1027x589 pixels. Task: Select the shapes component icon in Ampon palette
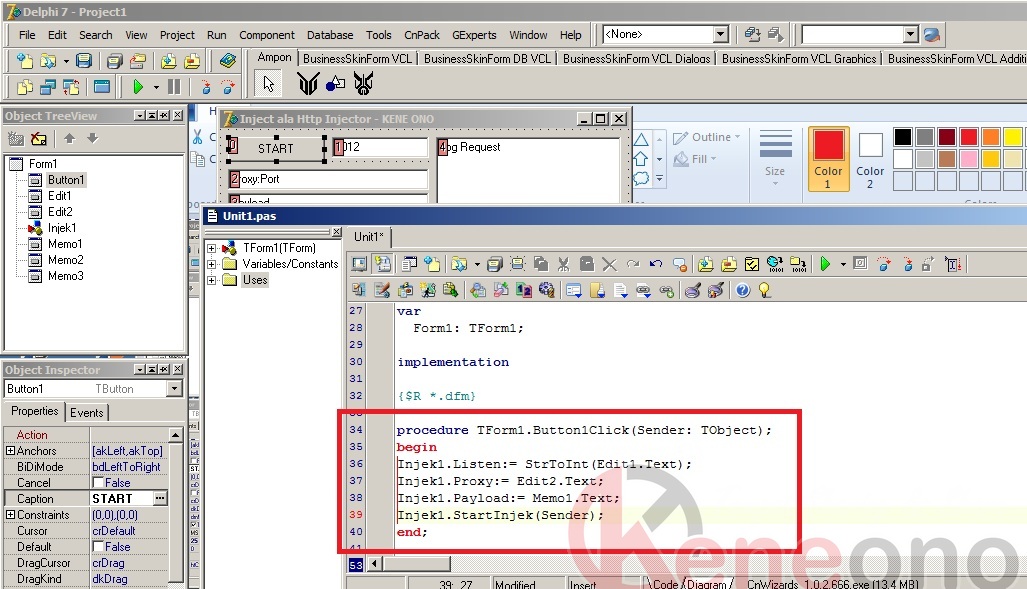(335, 83)
